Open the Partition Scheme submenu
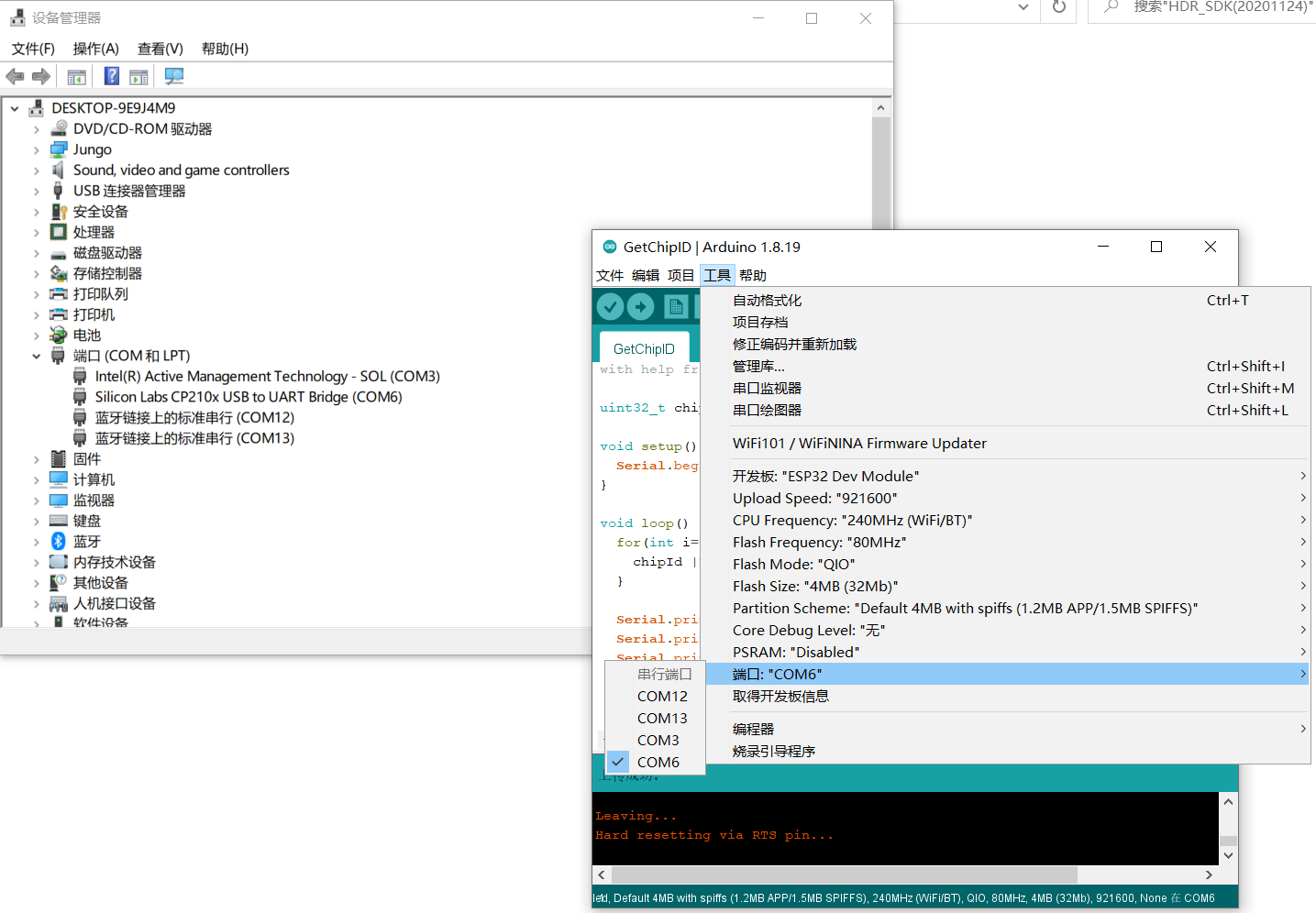This screenshot has height=913, width=1316. coord(1007,608)
